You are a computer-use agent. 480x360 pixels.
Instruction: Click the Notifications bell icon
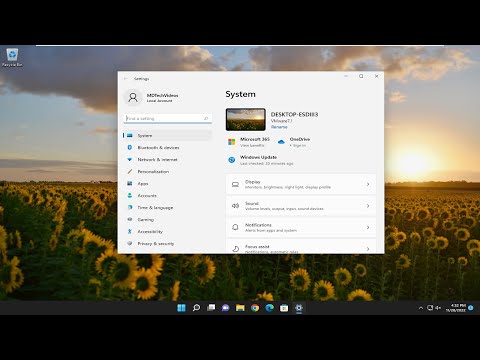[235, 227]
